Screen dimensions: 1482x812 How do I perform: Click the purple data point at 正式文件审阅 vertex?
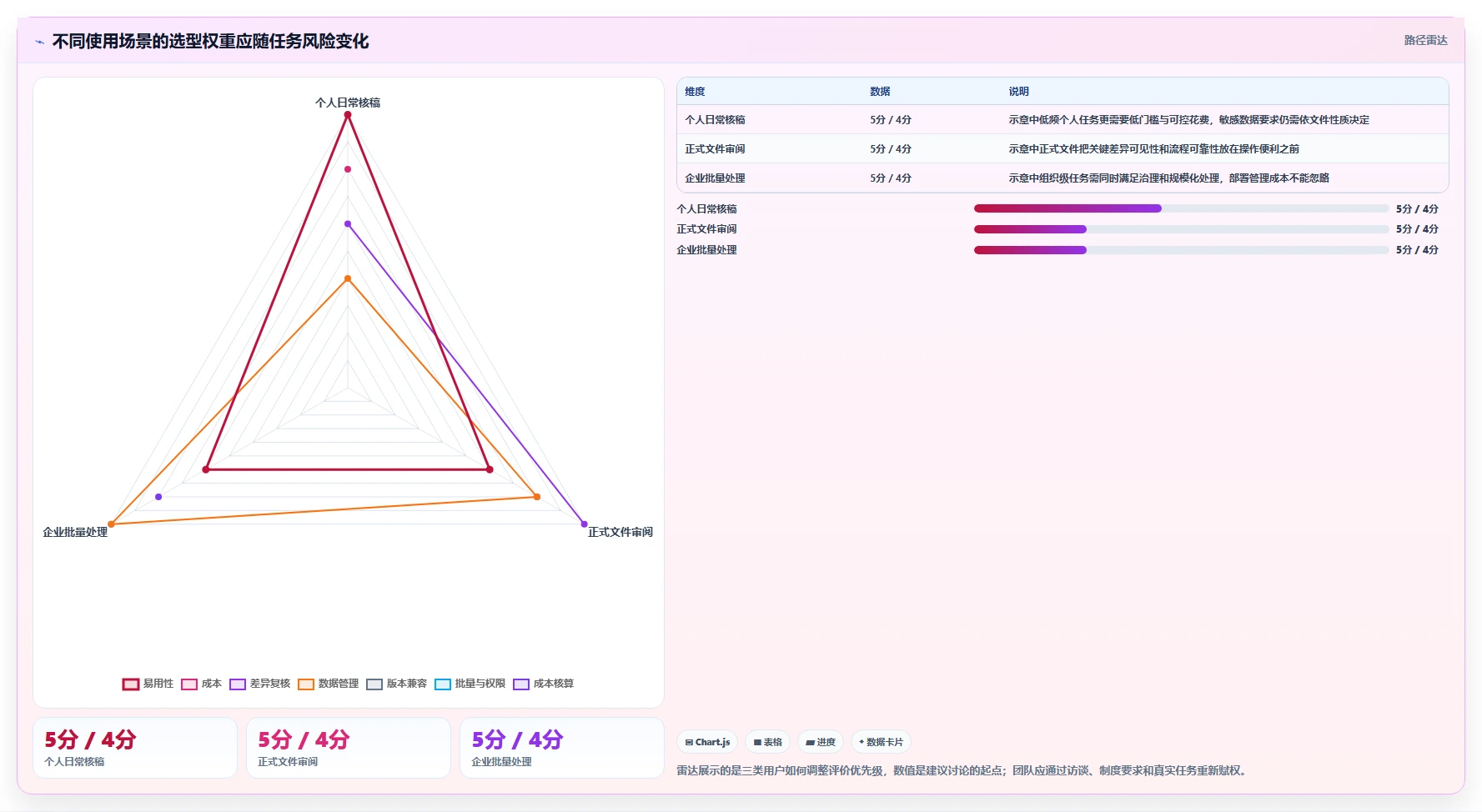coord(584,524)
